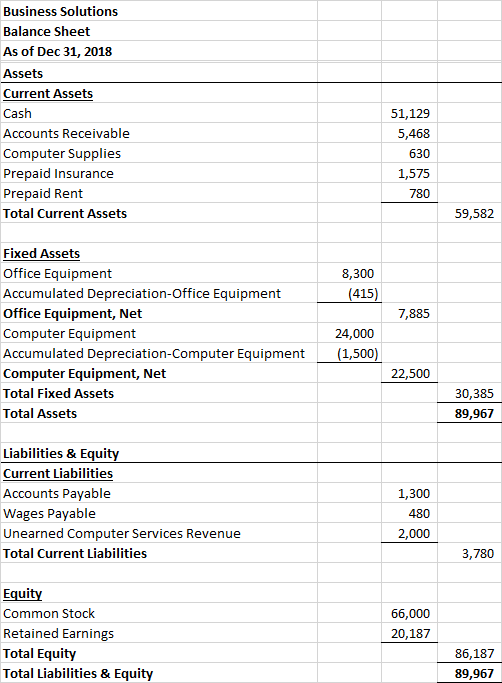Click the Wages Payable value 480
The height and width of the screenshot is (683, 502).
point(419,514)
